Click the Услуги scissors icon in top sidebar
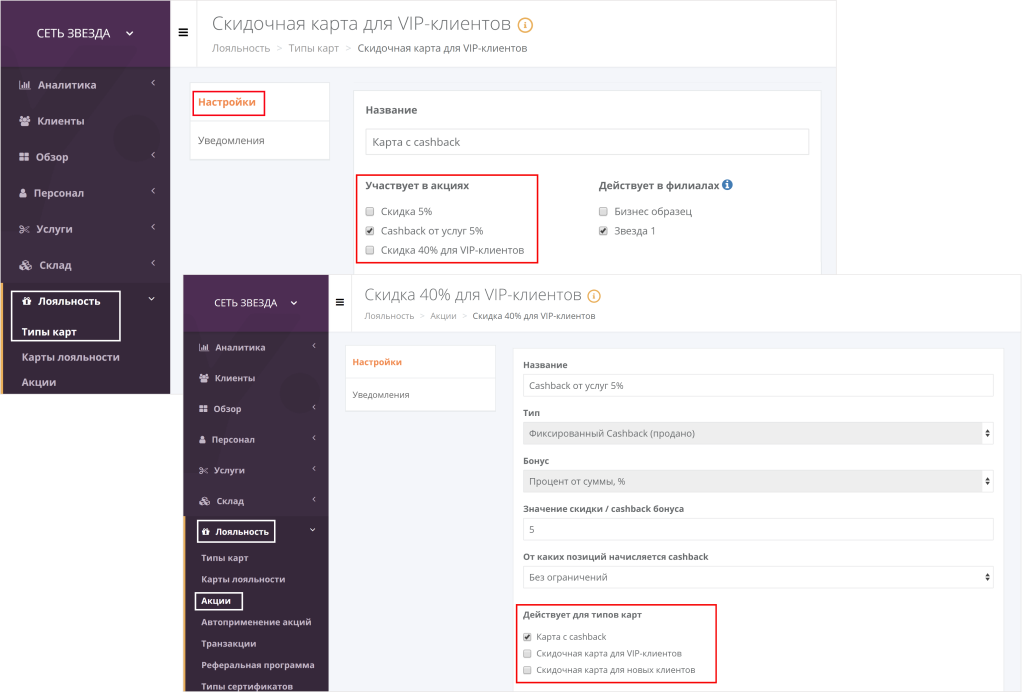The width and height of the screenshot is (1022, 692). (25, 229)
